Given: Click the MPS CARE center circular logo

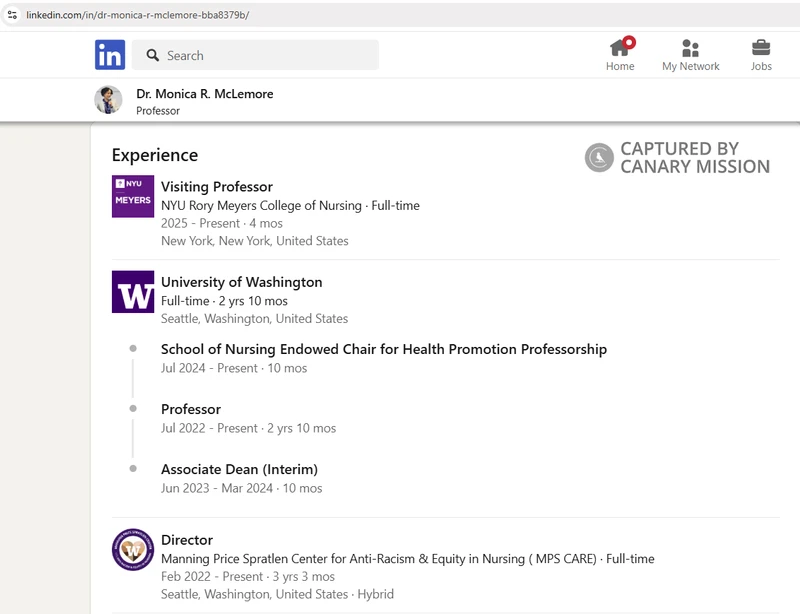Looking at the screenshot, I should point(133,549).
